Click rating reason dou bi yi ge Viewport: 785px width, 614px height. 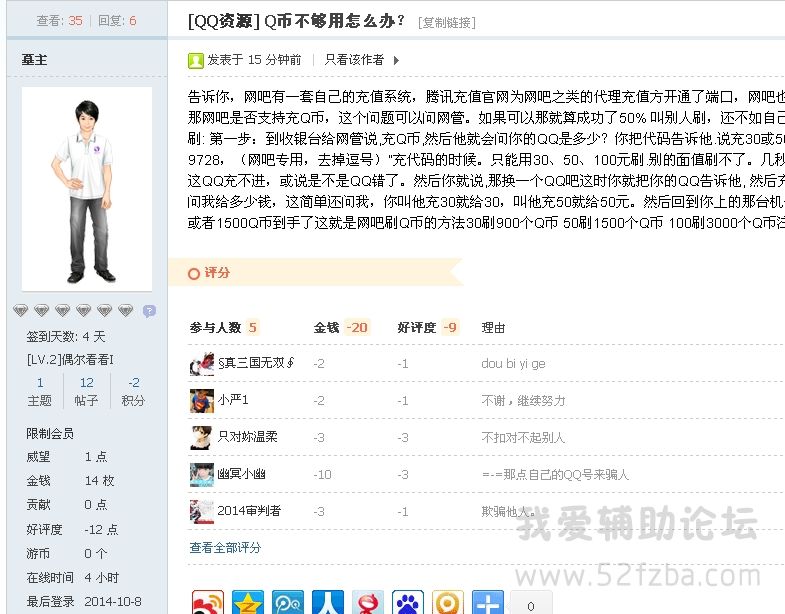point(513,364)
